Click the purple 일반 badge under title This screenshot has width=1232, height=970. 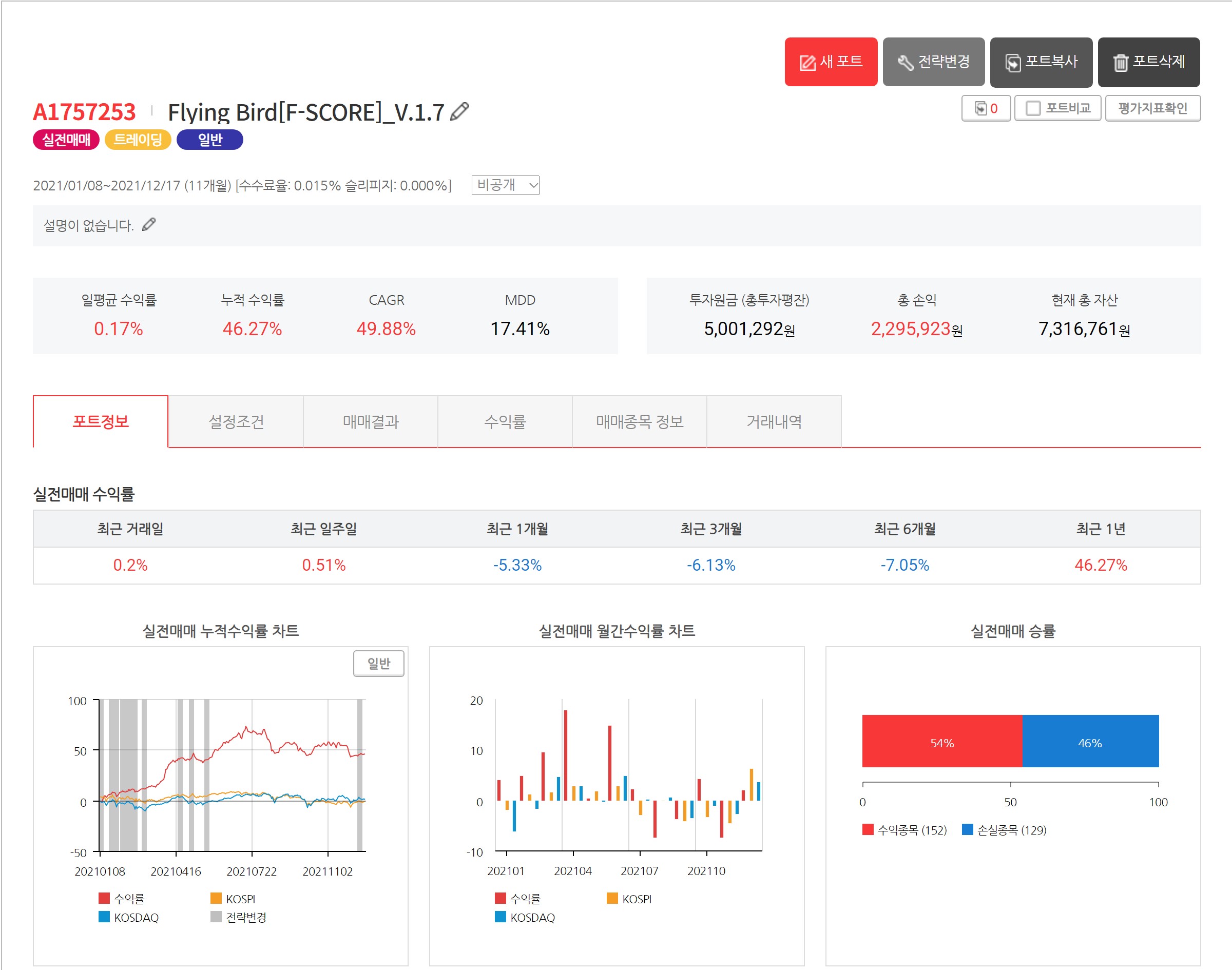click(x=209, y=140)
